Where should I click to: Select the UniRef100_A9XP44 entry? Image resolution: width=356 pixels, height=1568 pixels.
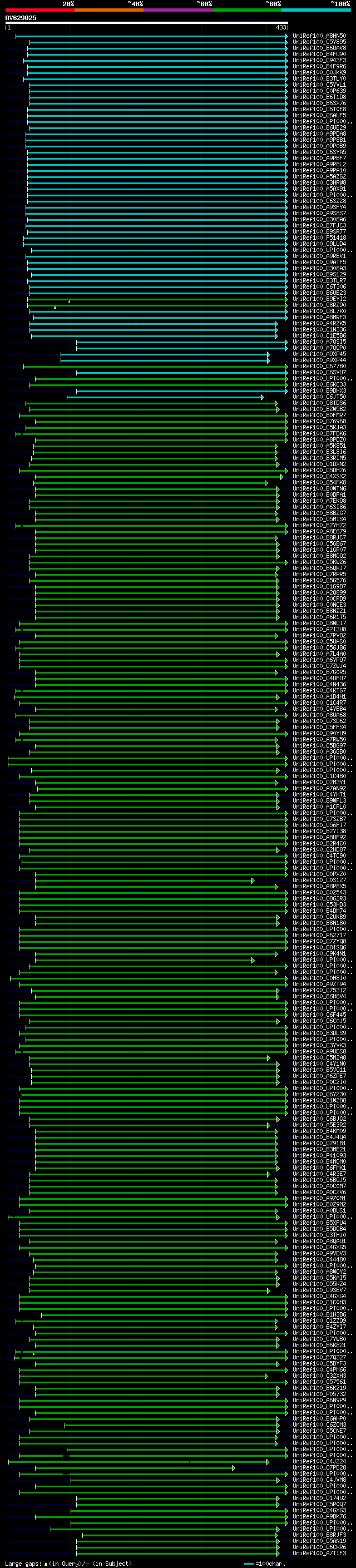(x=319, y=360)
